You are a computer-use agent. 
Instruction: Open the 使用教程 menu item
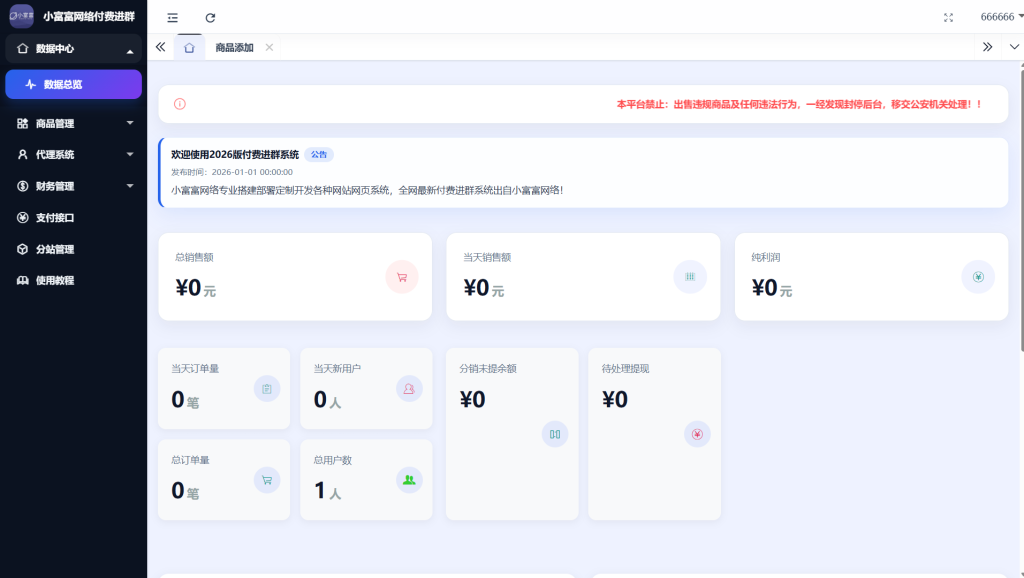coord(73,280)
